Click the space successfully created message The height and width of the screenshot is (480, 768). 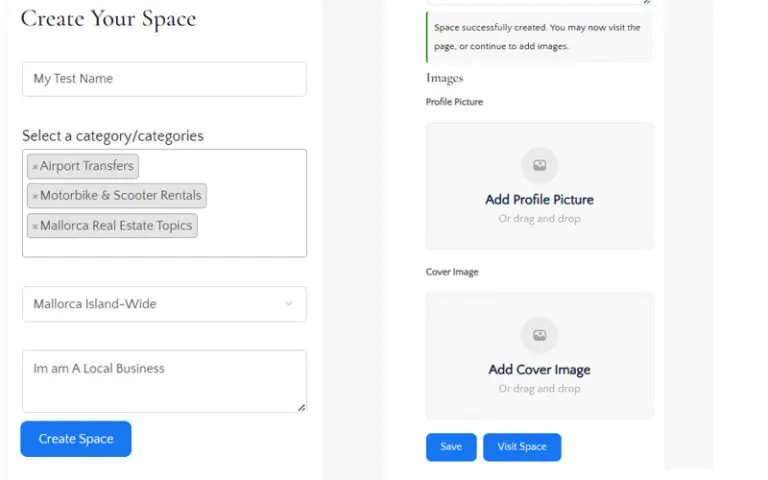pyautogui.click(x=538, y=37)
